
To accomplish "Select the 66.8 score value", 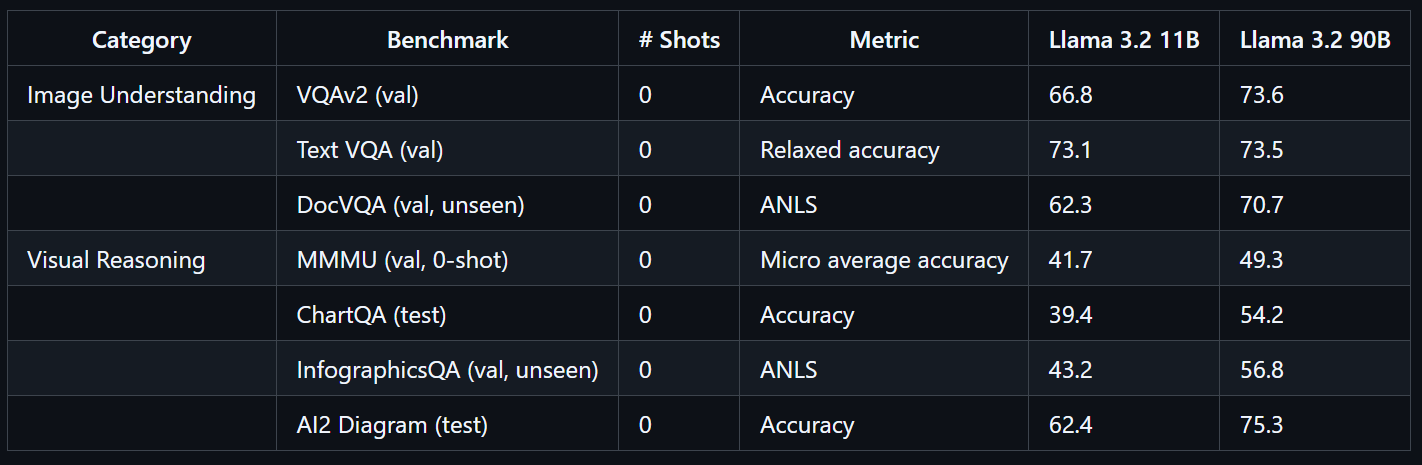I will 1071,95.
